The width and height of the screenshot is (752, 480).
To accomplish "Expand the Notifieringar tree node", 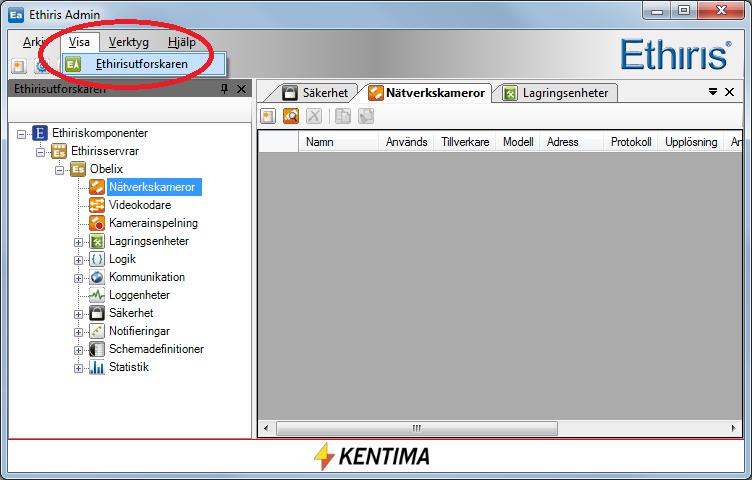I will (x=78, y=332).
